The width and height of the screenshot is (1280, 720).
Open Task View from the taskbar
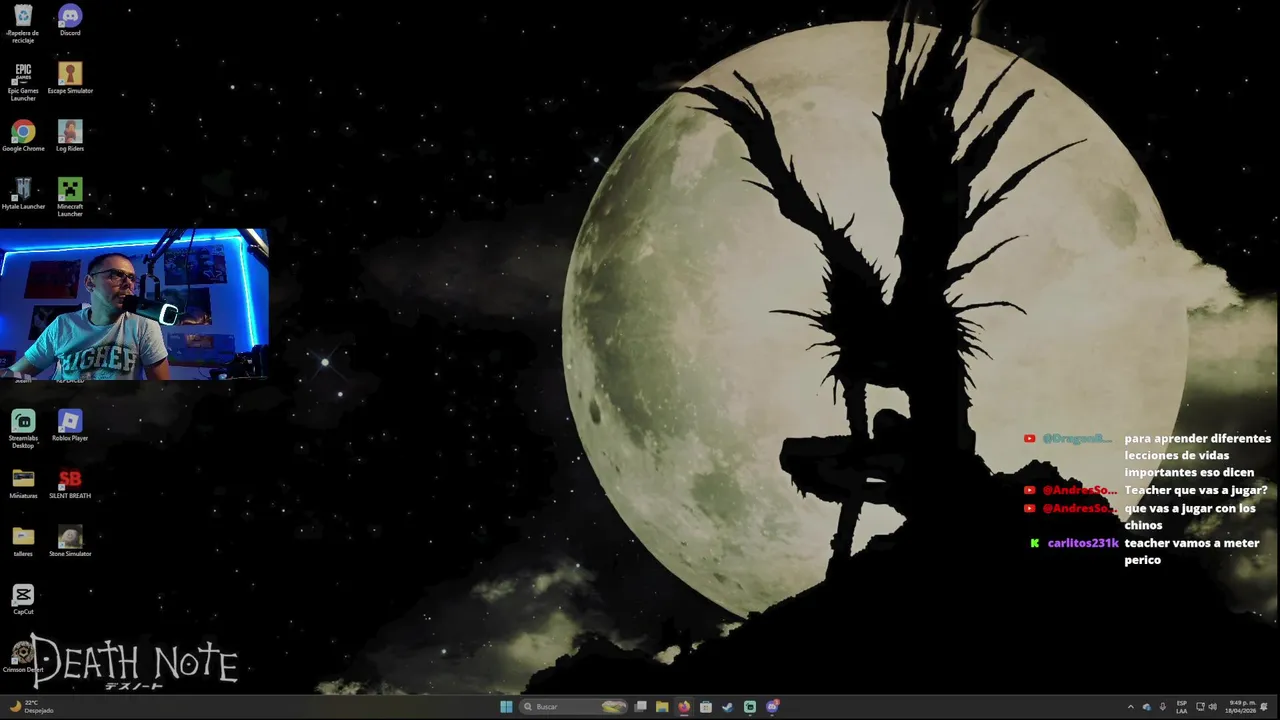641,707
